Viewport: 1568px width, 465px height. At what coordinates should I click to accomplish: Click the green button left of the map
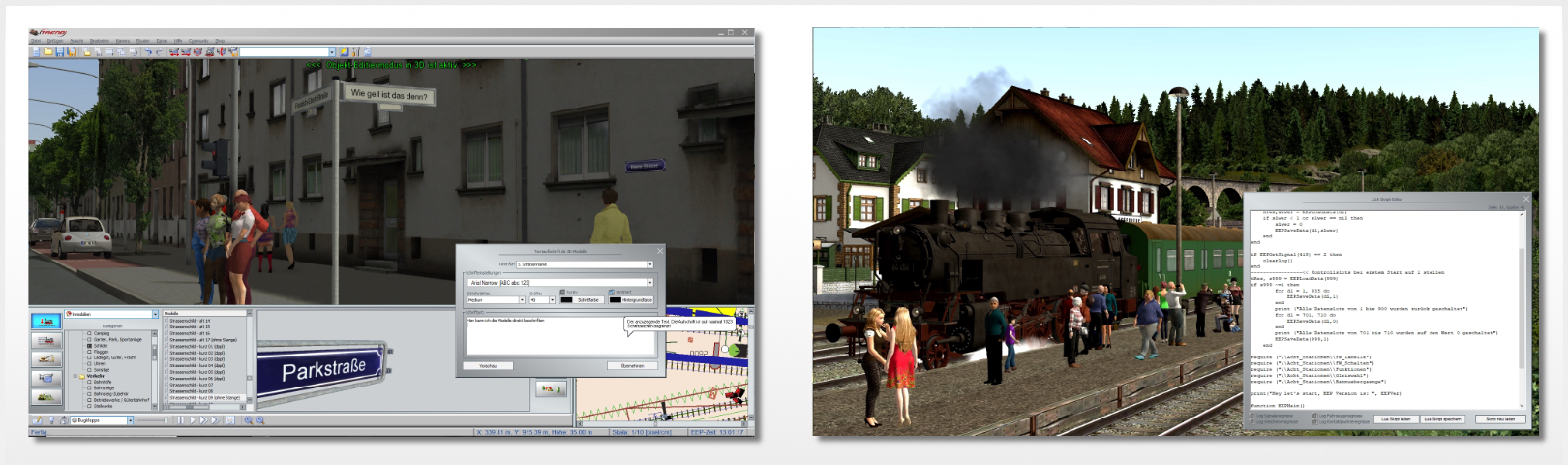550,388
